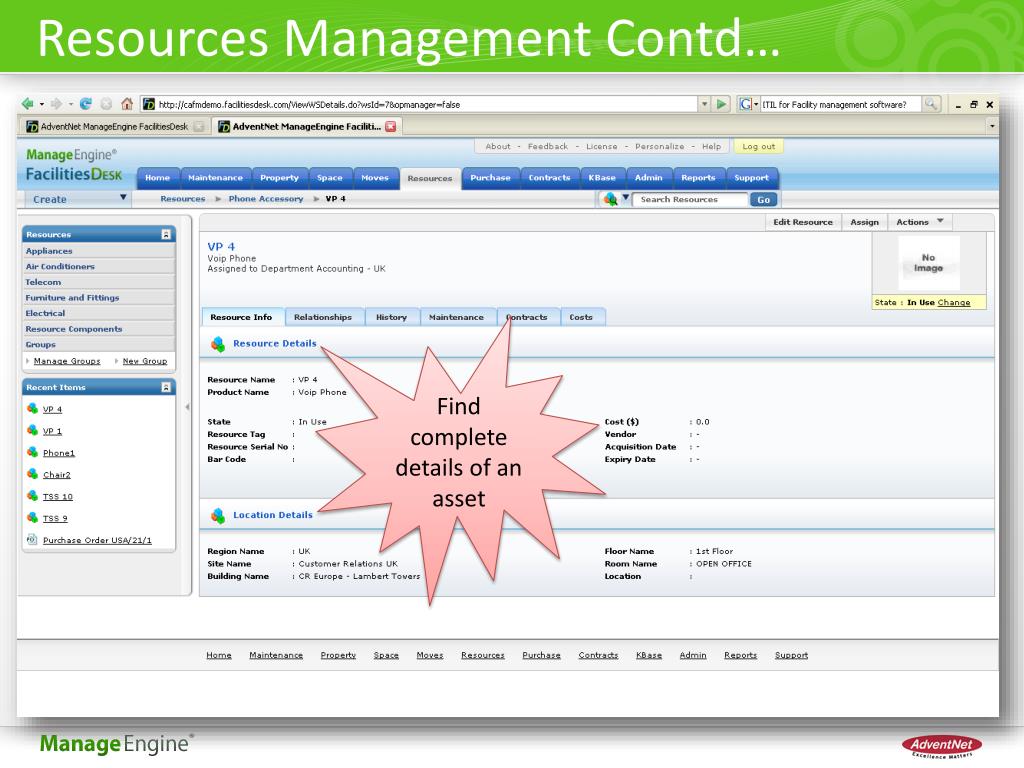Click the Assign button

click(864, 222)
